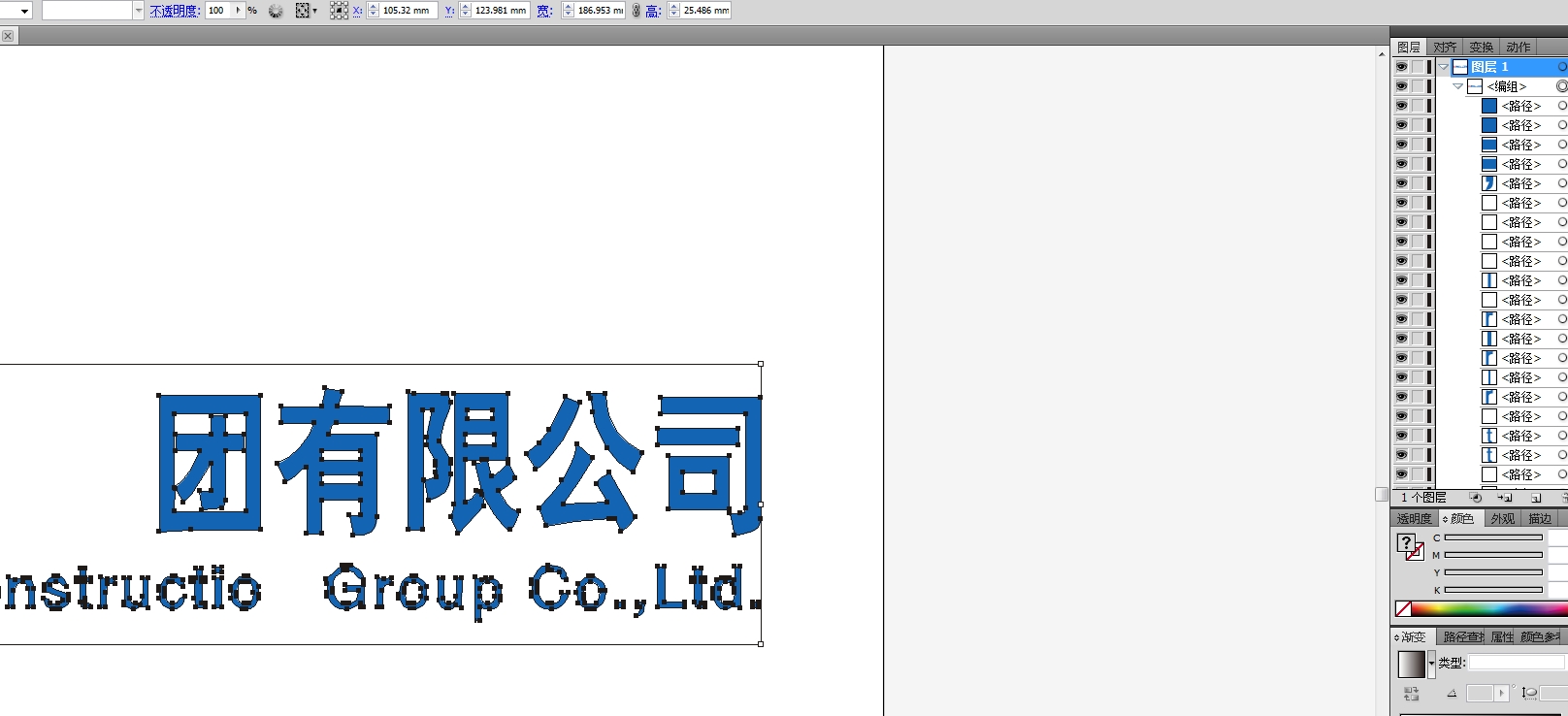Switch to the 描边 tab
Screen dimensions: 1568x716
(1540, 519)
